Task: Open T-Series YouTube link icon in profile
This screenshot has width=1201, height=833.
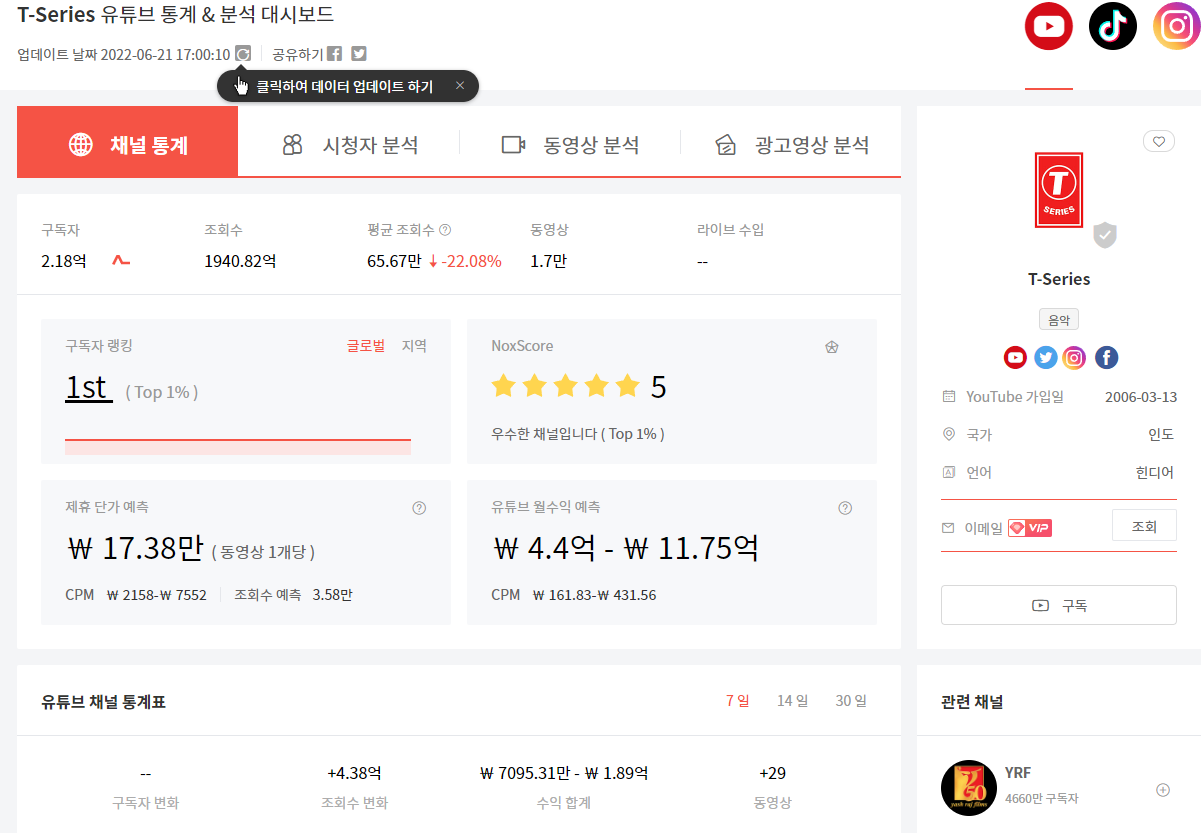Action: [1015, 357]
